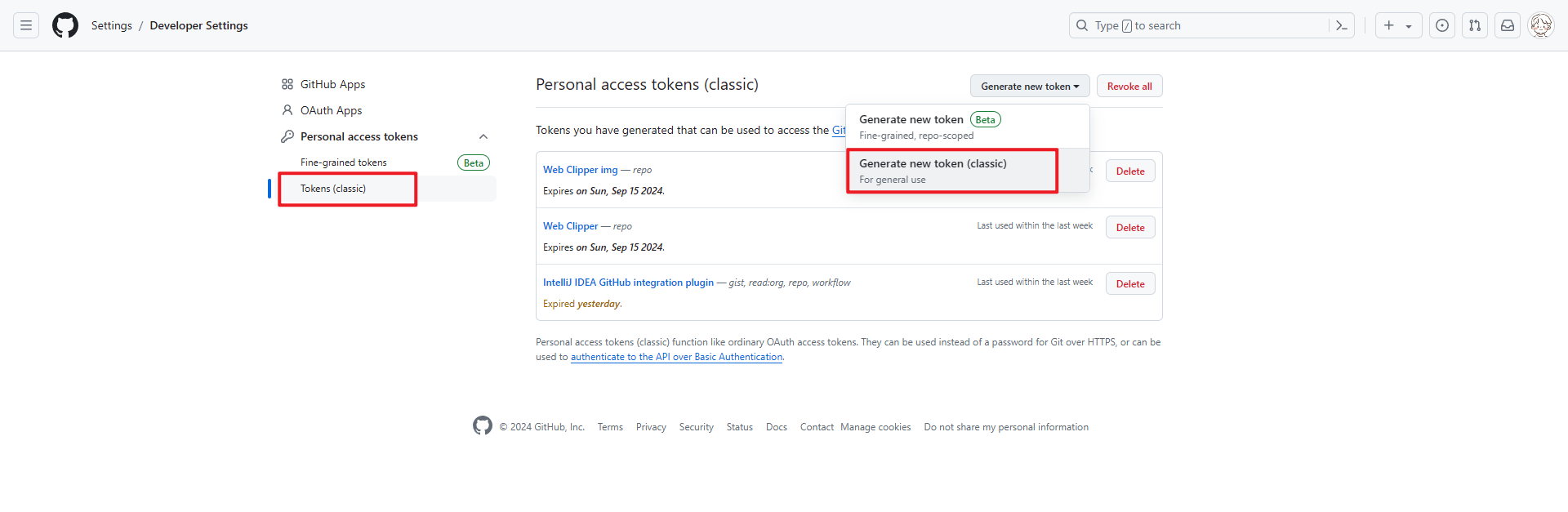Open the Issues icon in header
This screenshot has height=512, width=1568.
tap(1442, 25)
